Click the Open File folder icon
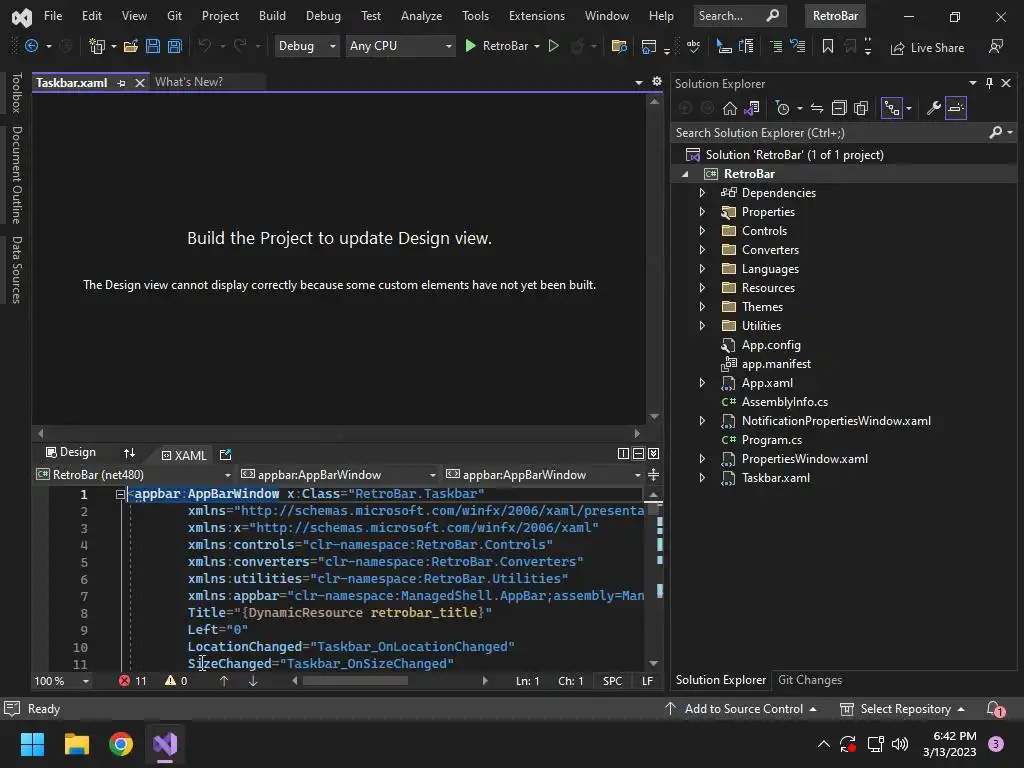1024x768 pixels. 131,46
